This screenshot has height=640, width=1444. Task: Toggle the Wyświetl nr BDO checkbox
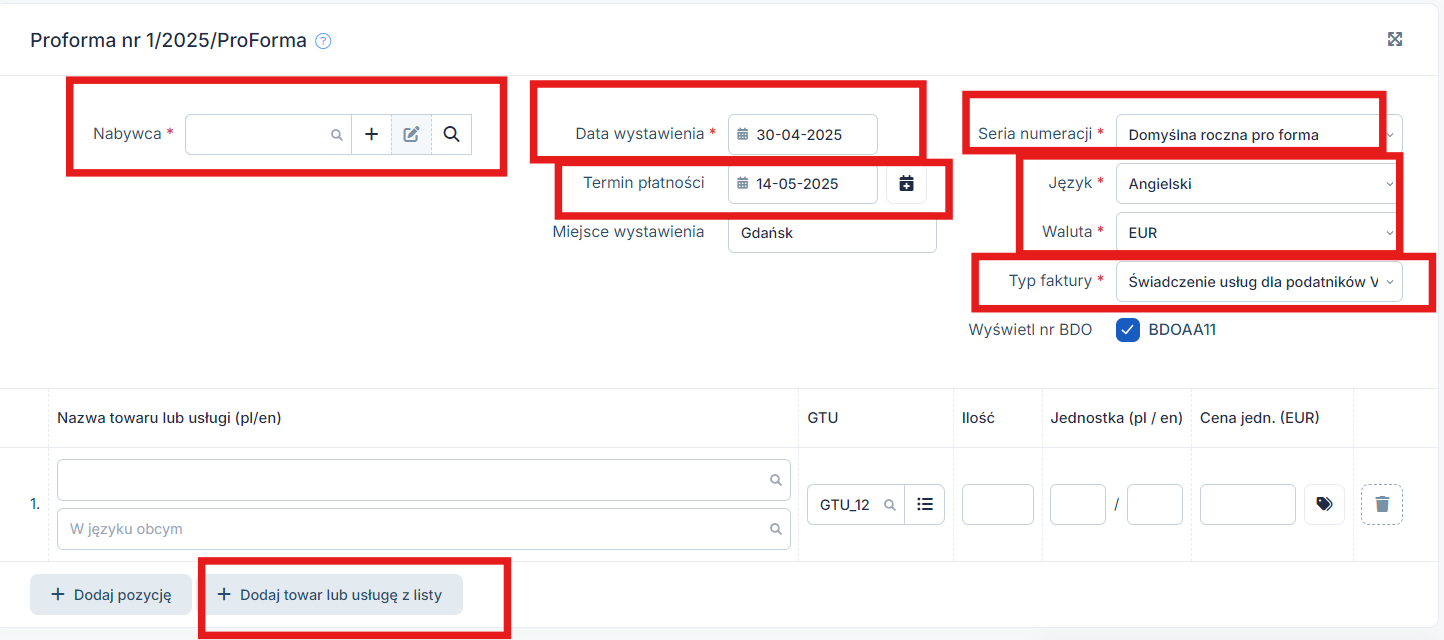pyautogui.click(x=1128, y=330)
